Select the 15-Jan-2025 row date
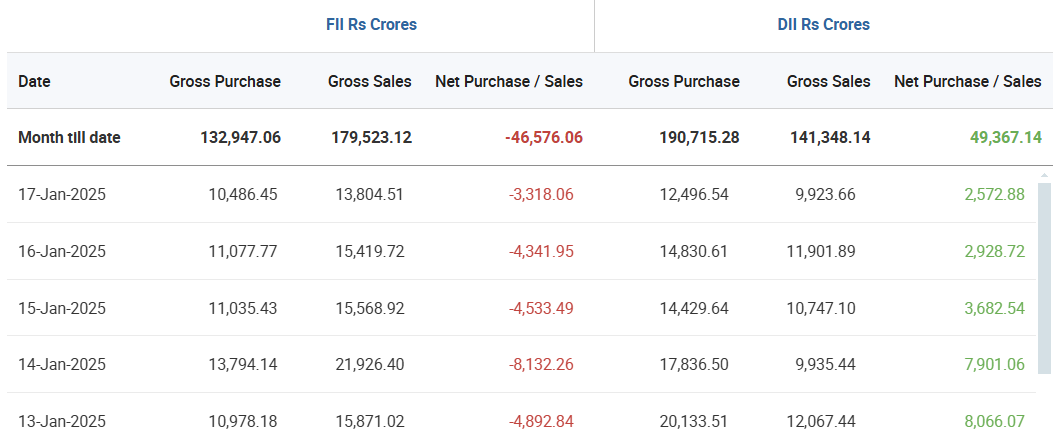Screen dimensions: 1055x444 coord(62,308)
